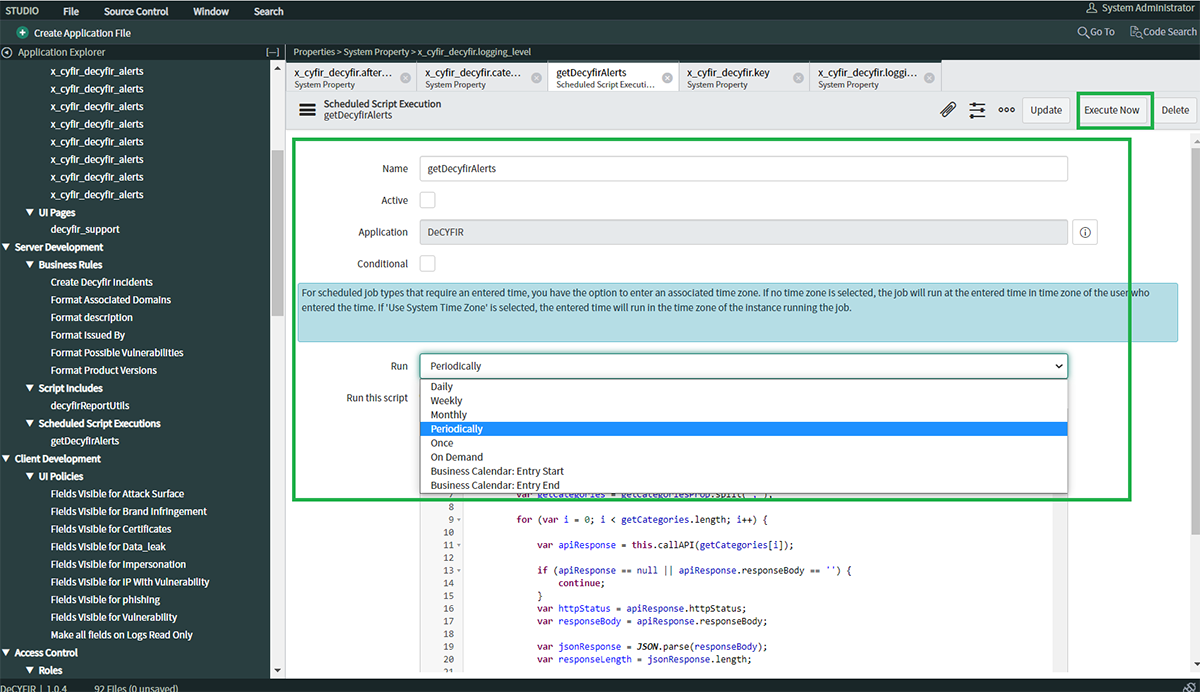Viewport: 1200px width, 692px height.
Task: Close the x_cyfir_decyfir.key tab
Action: click(x=797, y=78)
